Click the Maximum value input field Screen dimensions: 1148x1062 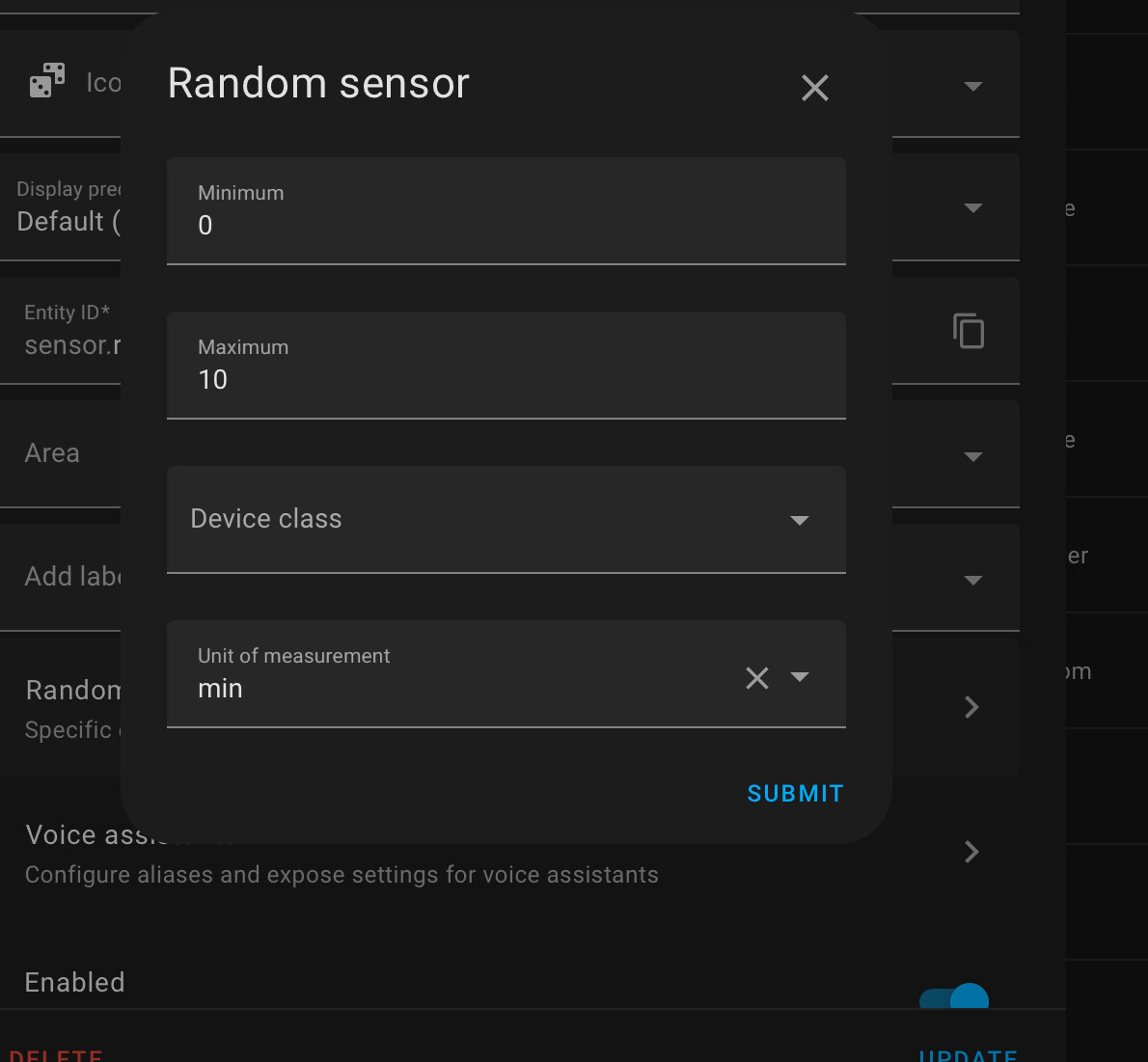506,379
